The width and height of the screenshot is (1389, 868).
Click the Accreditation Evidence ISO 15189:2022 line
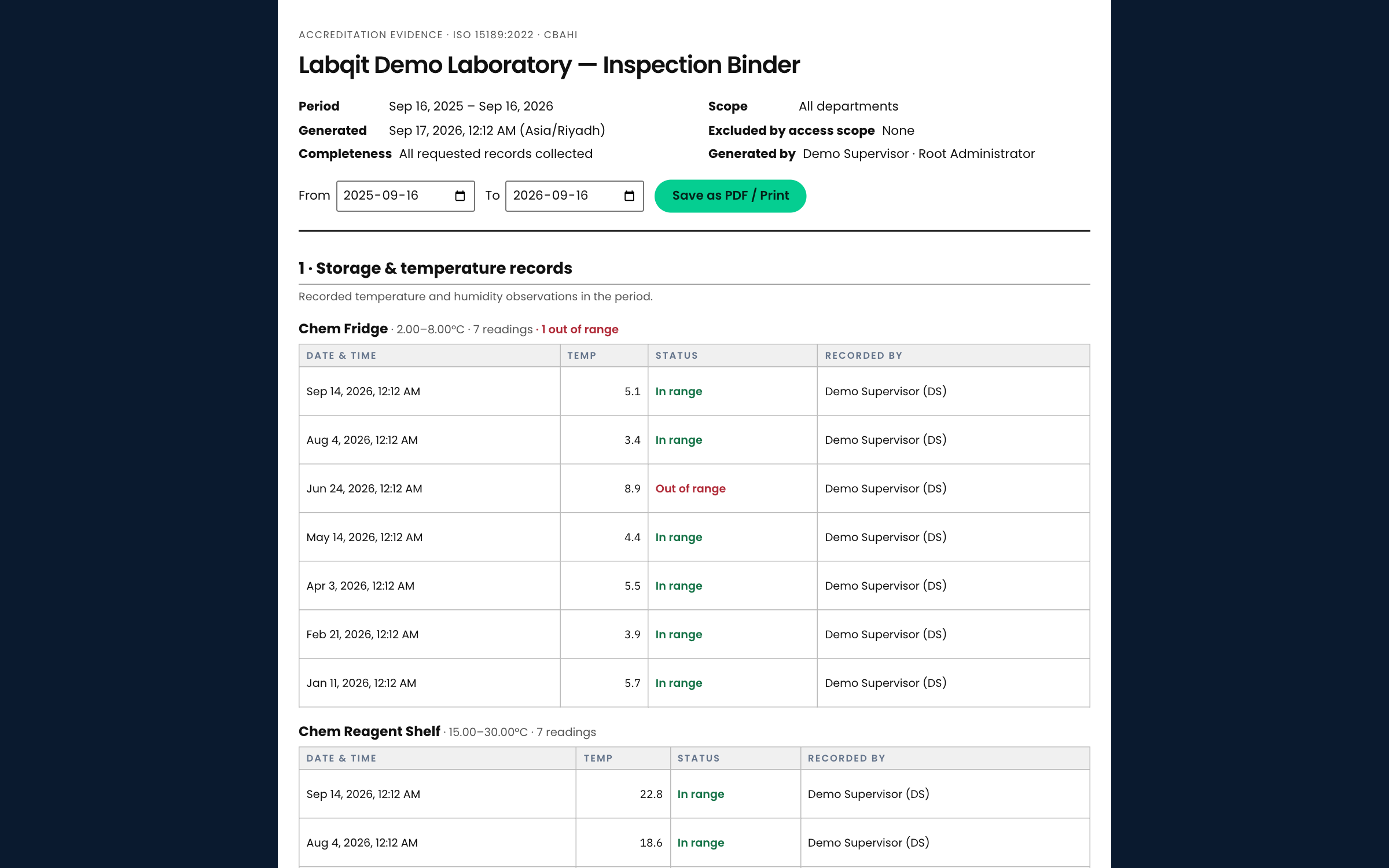438,35
